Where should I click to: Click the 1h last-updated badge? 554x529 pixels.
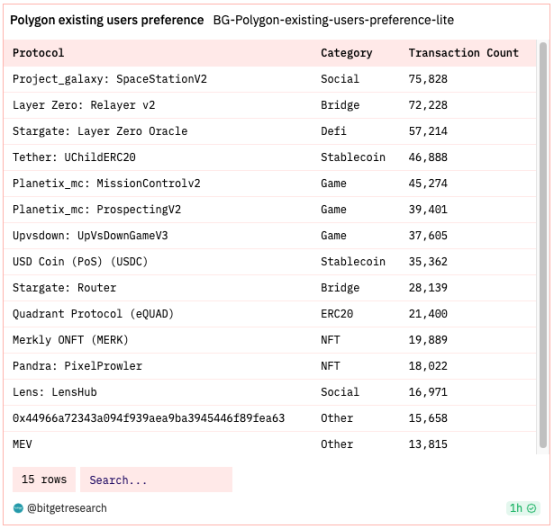(x=523, y=508)
